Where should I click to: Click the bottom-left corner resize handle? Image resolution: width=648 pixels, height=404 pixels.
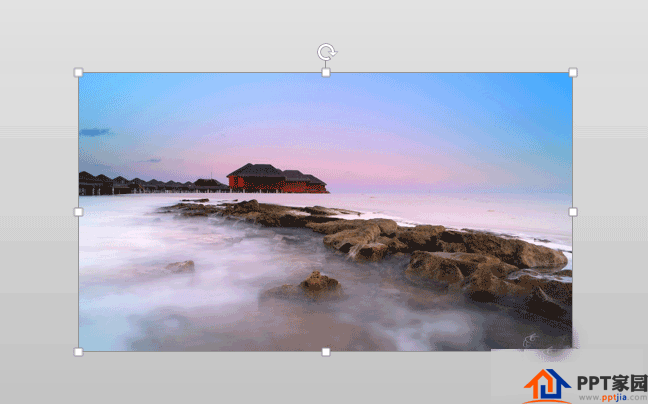pos(79,352)
